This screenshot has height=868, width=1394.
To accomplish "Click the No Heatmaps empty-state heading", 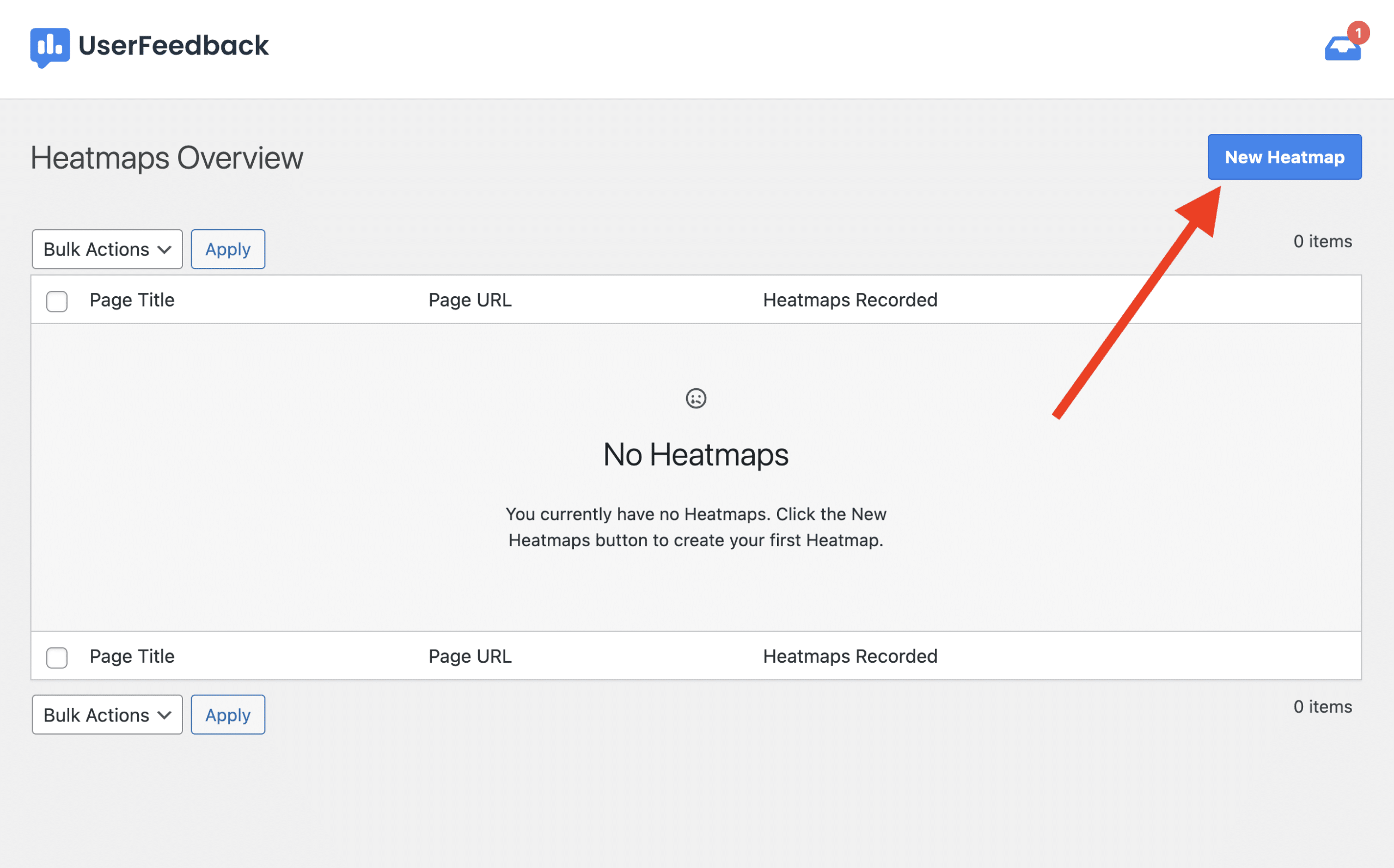I will click(695, 455).
